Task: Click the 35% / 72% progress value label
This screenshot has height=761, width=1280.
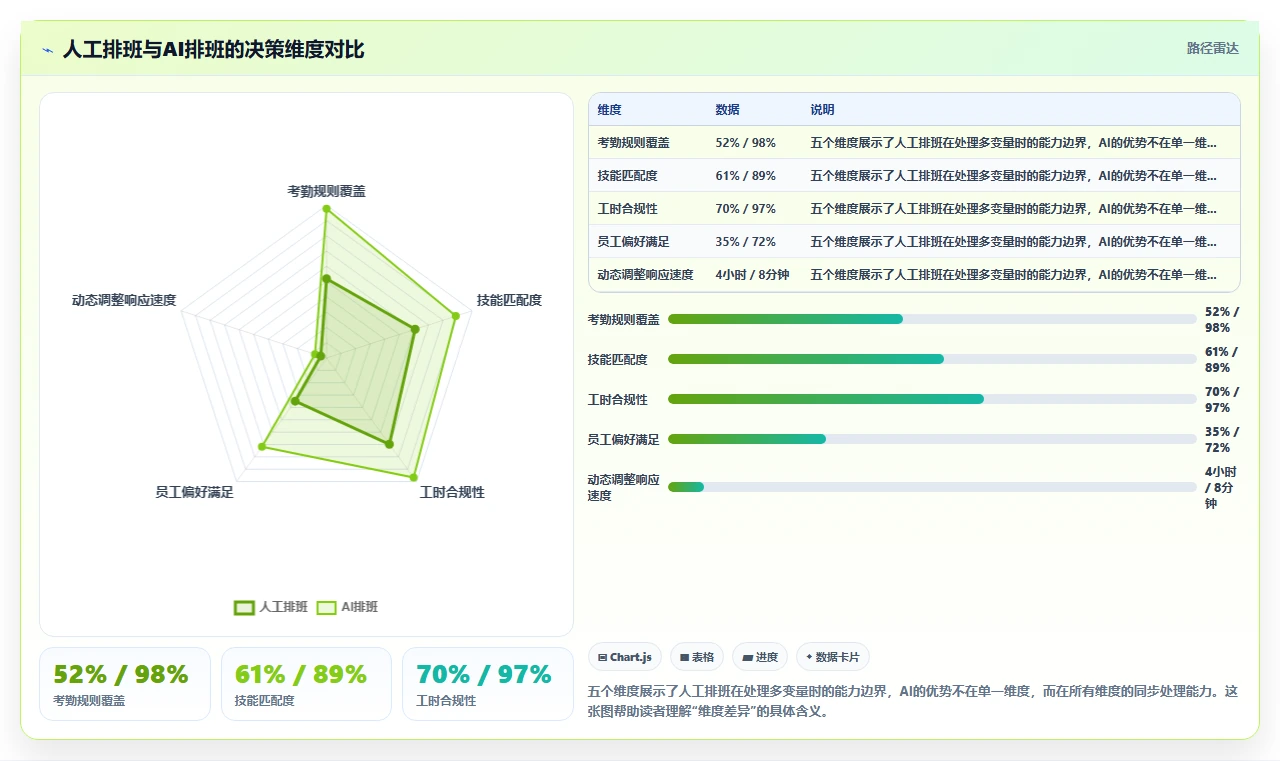Action: point(1222,440)
